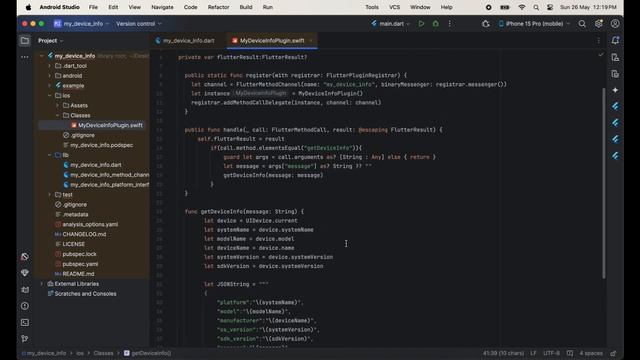
Task: Open IDE settings gear icon
Action: (598, 24)
